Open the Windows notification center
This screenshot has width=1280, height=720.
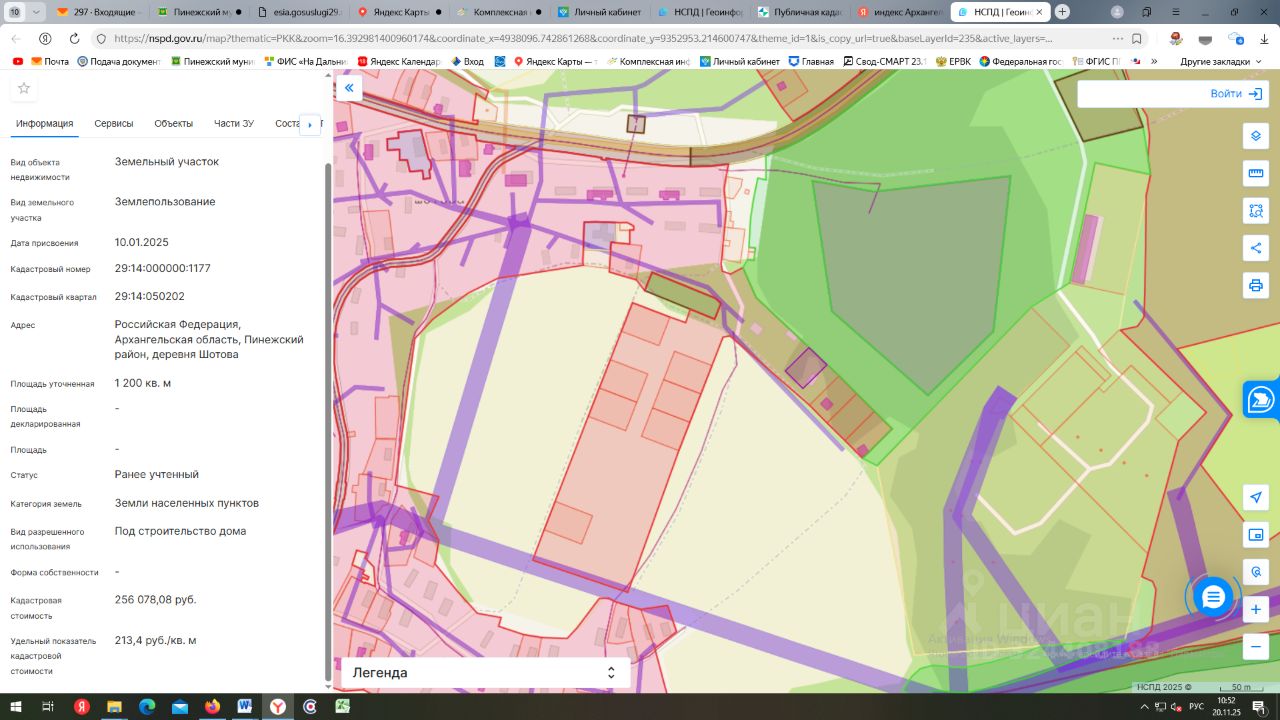[1260, 707]
